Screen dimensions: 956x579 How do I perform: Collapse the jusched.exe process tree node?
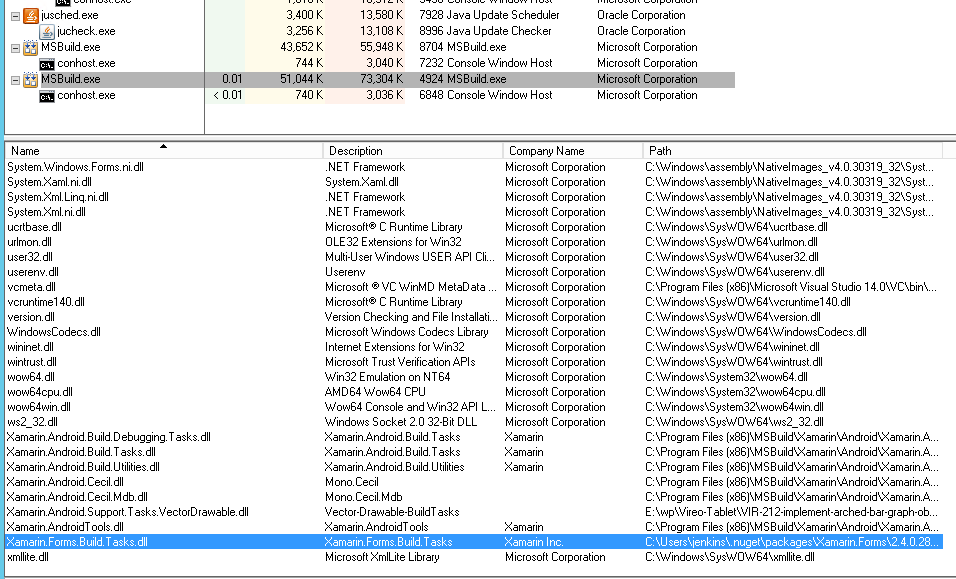point(16,16)
